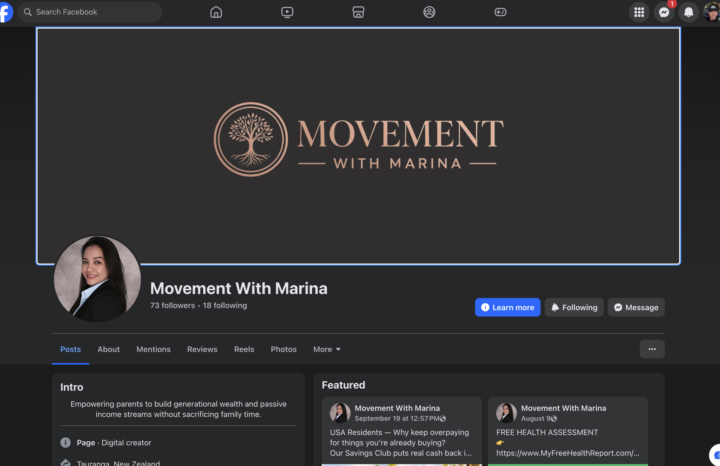Open the grid Menu icon
Screen dimensions: 720x466
(x=639, y=12)
